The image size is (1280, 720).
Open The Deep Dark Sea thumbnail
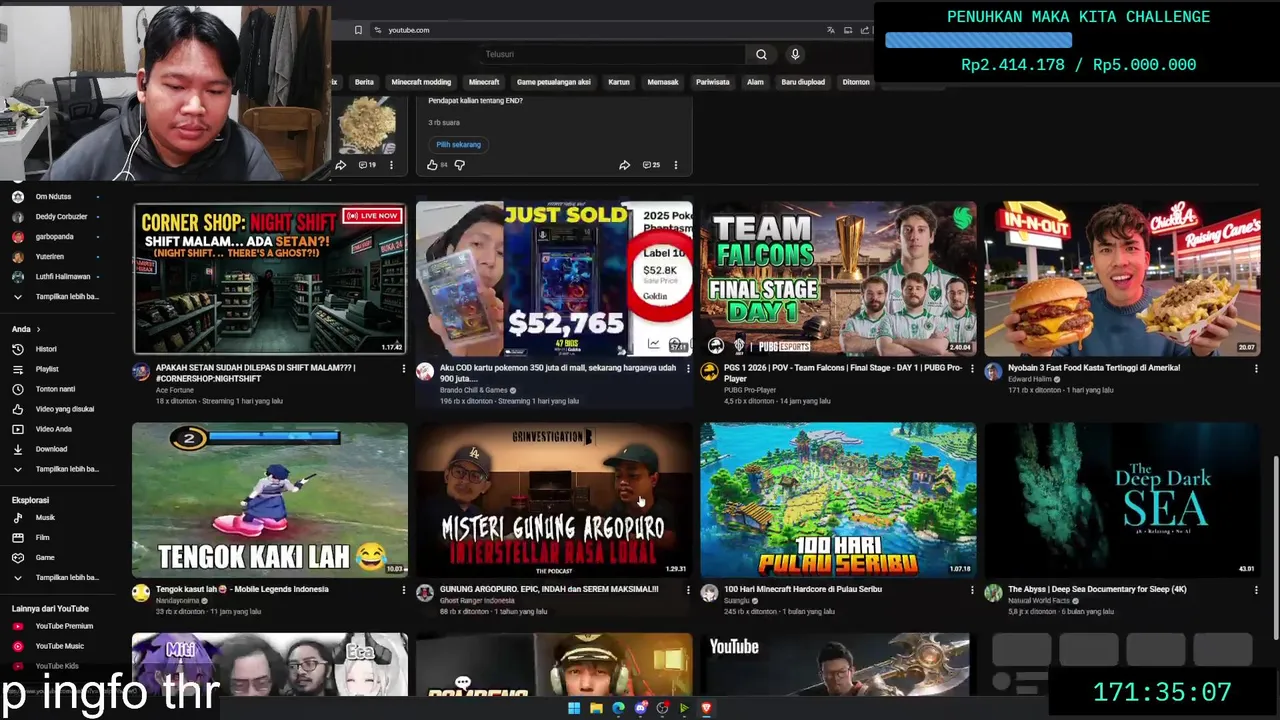1122,500
